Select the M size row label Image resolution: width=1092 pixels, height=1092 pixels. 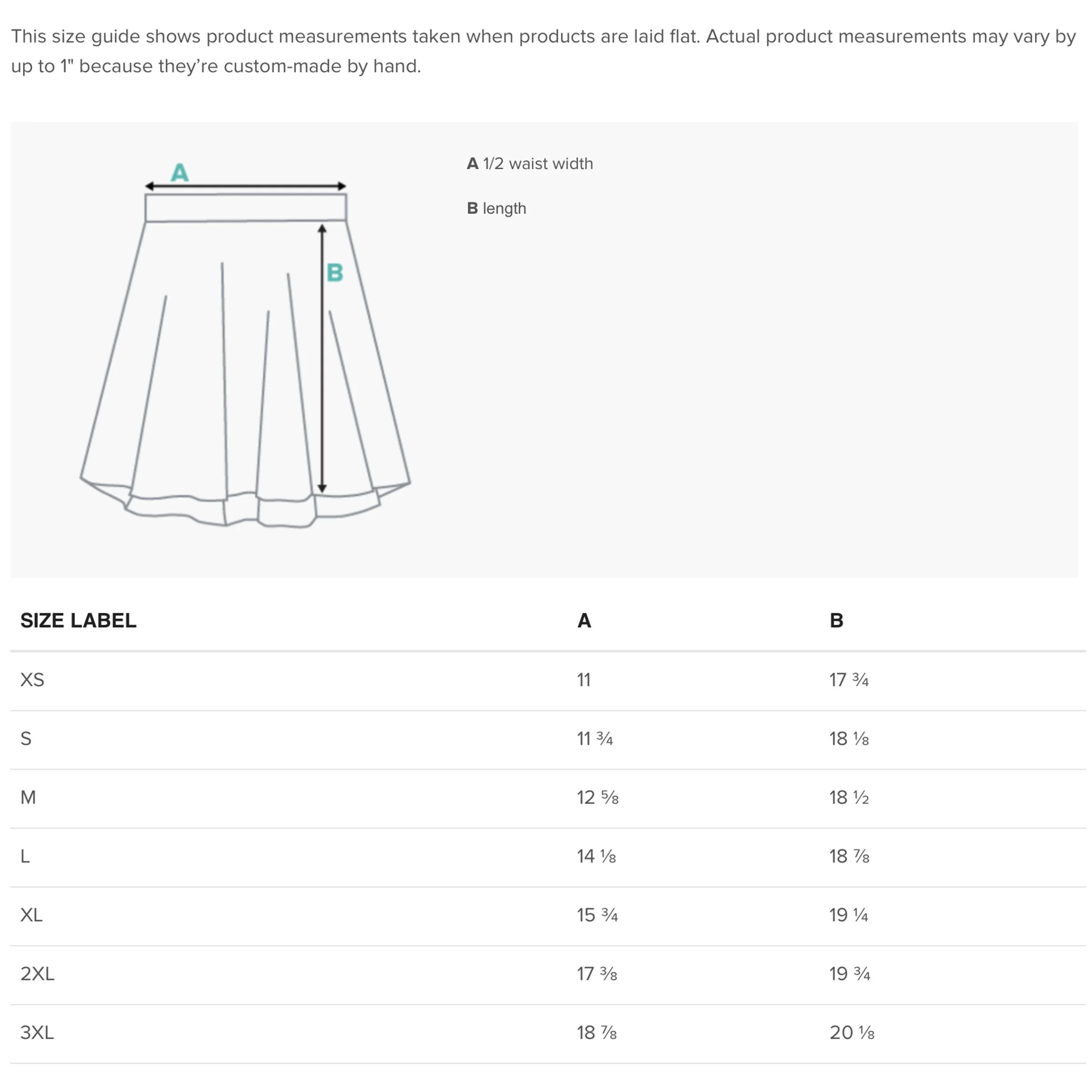click(28, 798)
